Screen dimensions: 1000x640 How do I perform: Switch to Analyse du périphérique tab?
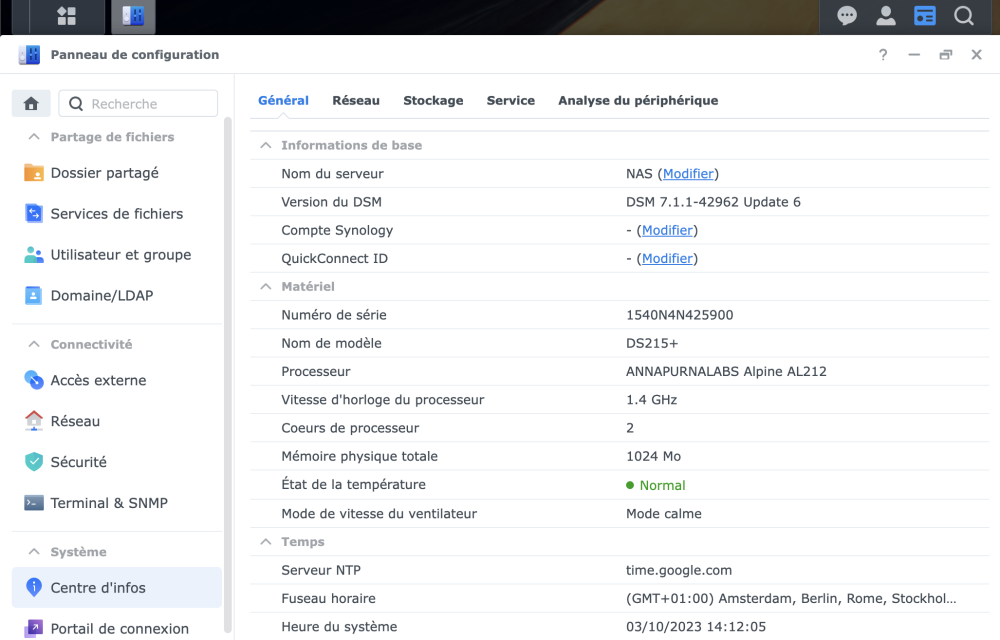tap(638, 100)
